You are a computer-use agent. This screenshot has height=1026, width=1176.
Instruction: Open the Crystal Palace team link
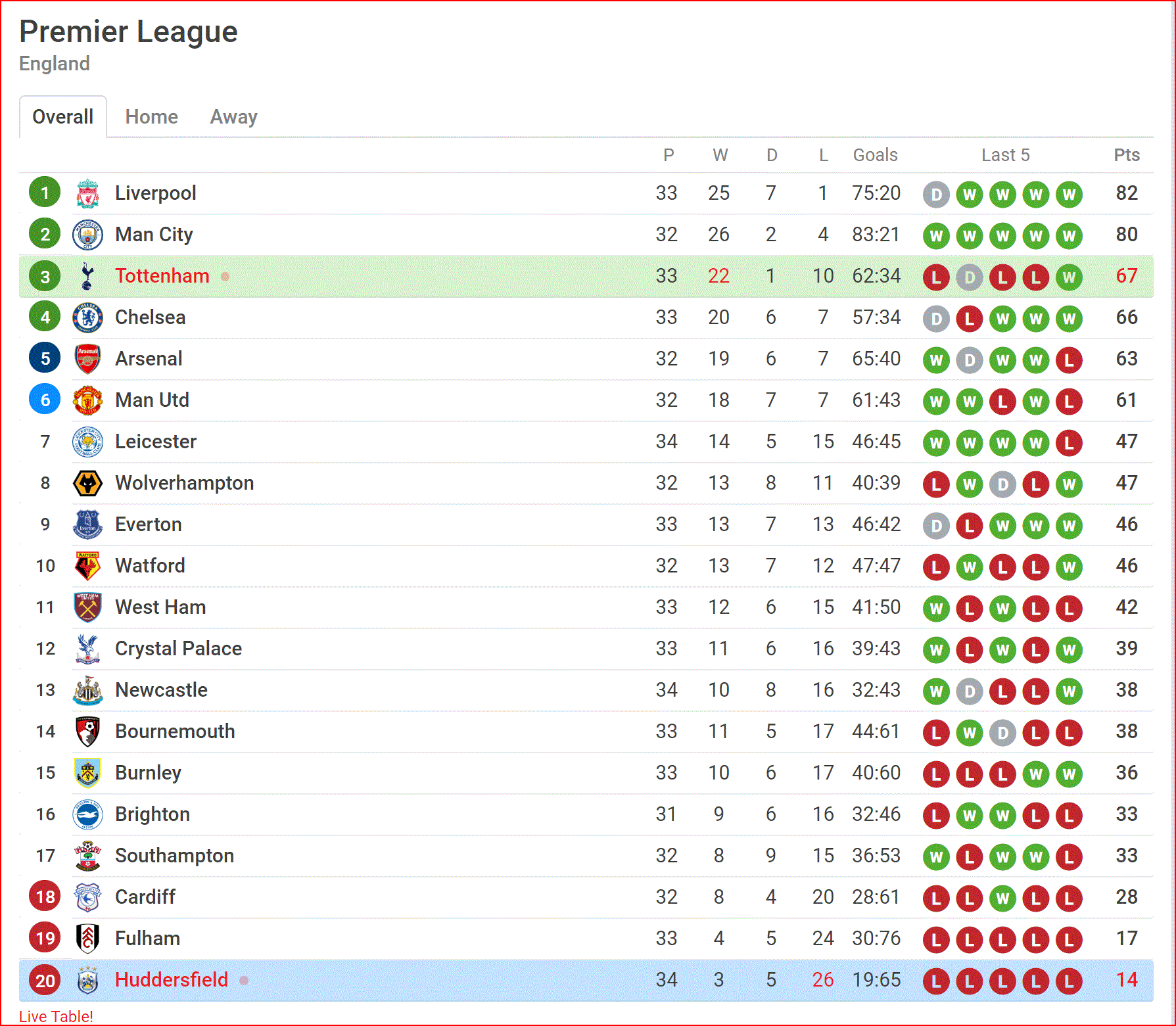[x=179, y=649]
